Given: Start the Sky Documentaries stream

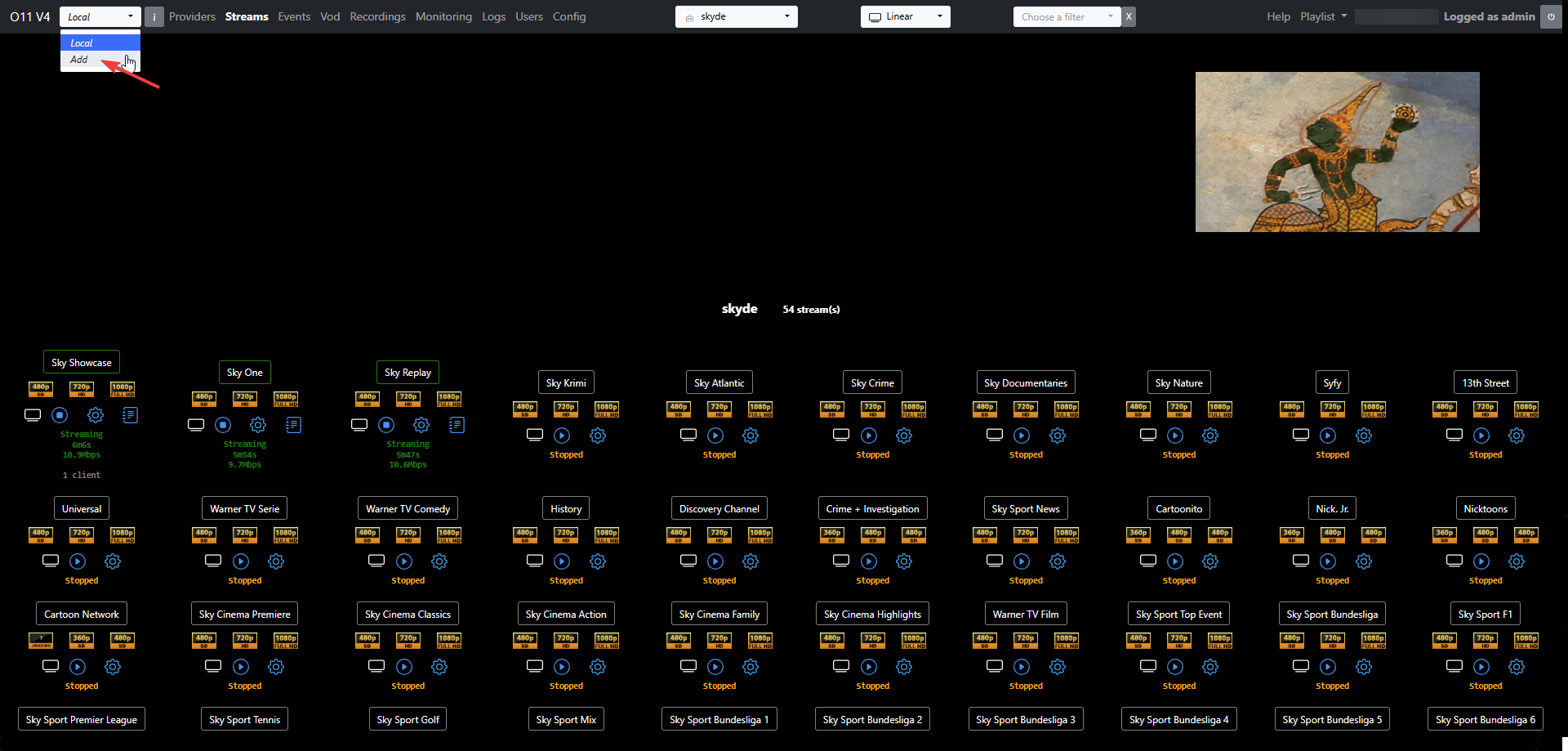Looking at the screenshot, I should pos(1022,436).
